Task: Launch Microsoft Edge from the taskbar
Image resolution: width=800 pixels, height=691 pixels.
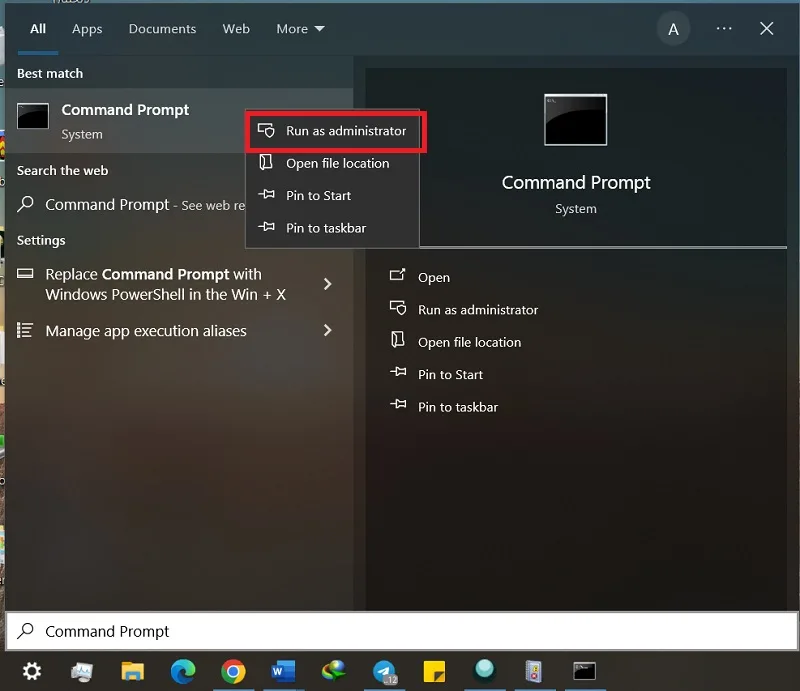Action: (x=183, y=671)
